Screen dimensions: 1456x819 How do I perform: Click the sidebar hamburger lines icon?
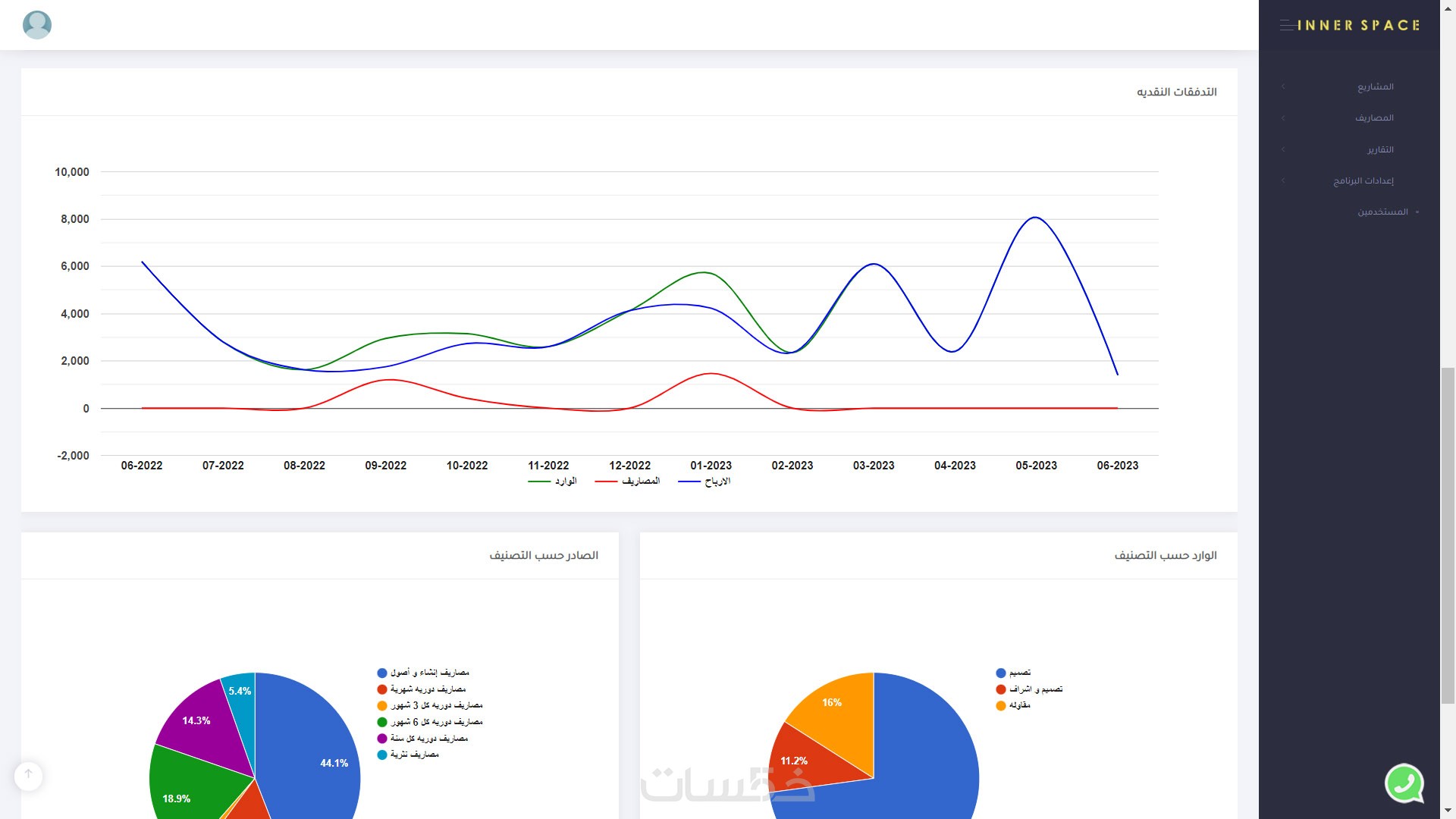coord(1287,25)
